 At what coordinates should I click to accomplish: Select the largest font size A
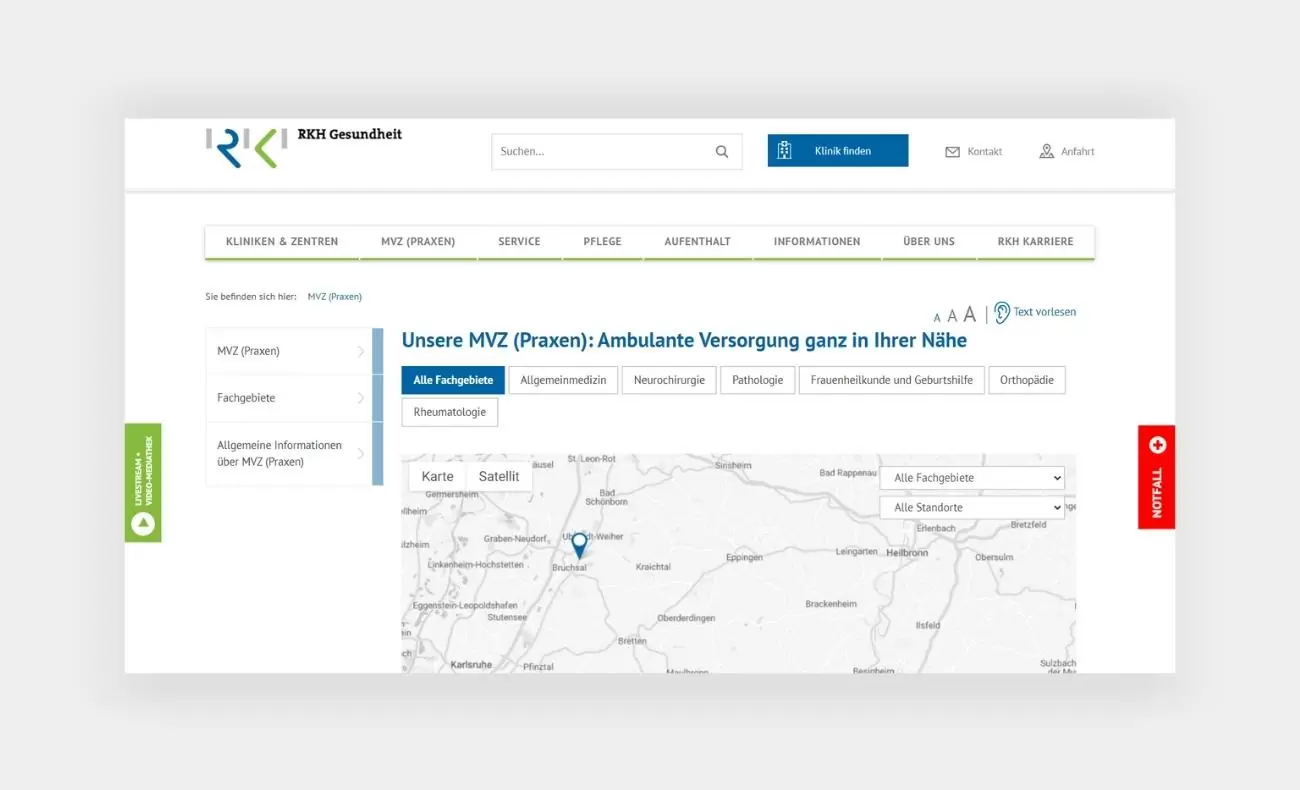(x=969, y=314)
